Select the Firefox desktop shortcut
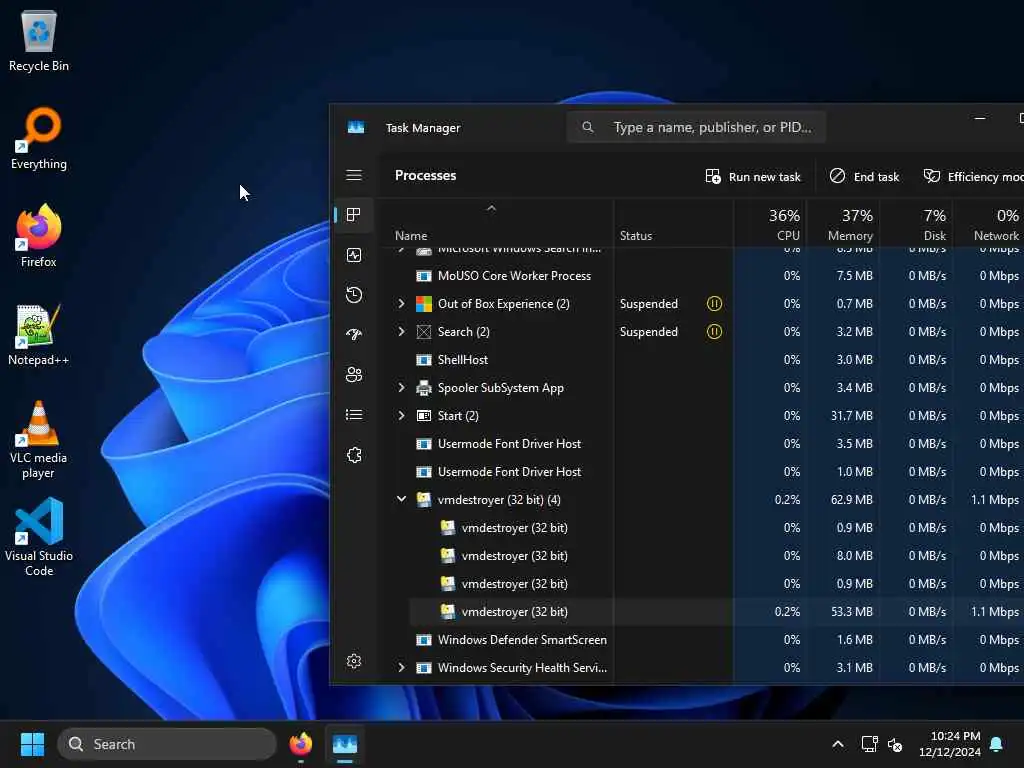 tap(39, 236)
